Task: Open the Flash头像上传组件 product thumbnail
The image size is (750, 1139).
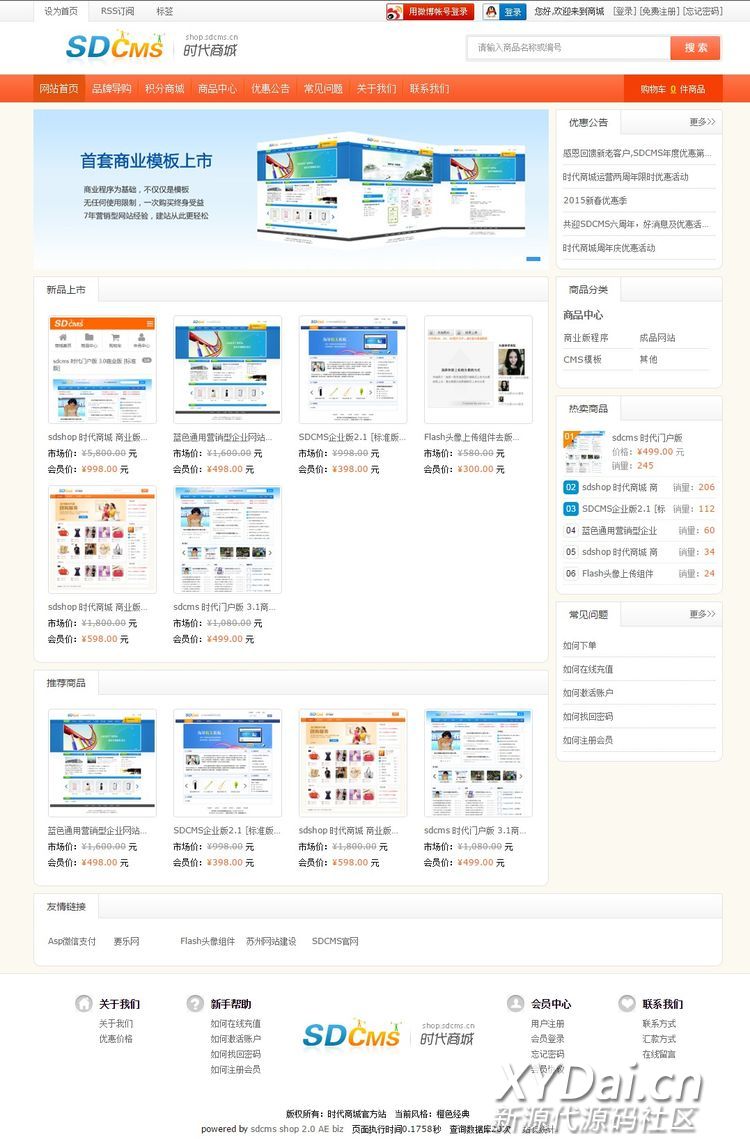Action: (478, 370)
